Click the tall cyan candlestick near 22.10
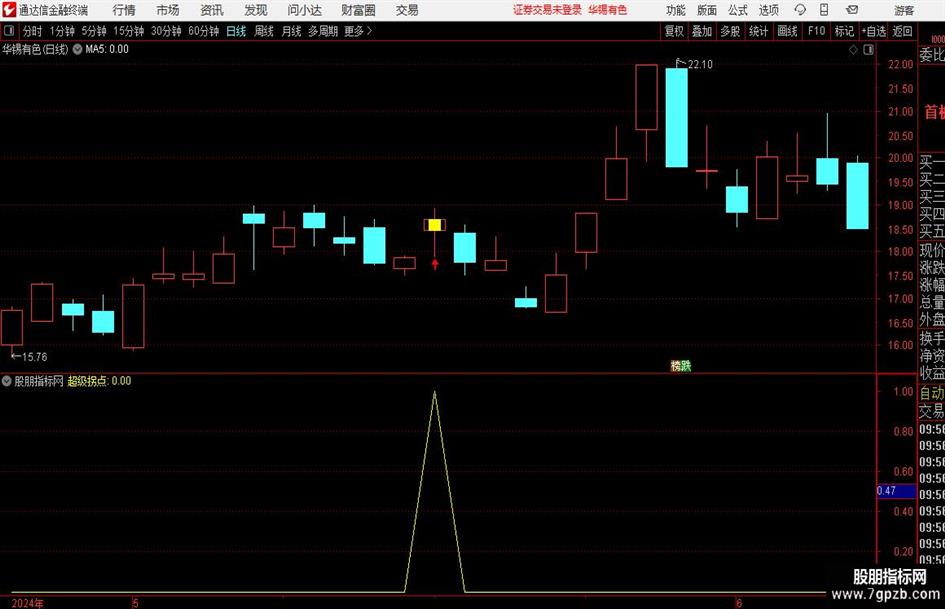 click(676, 118)
